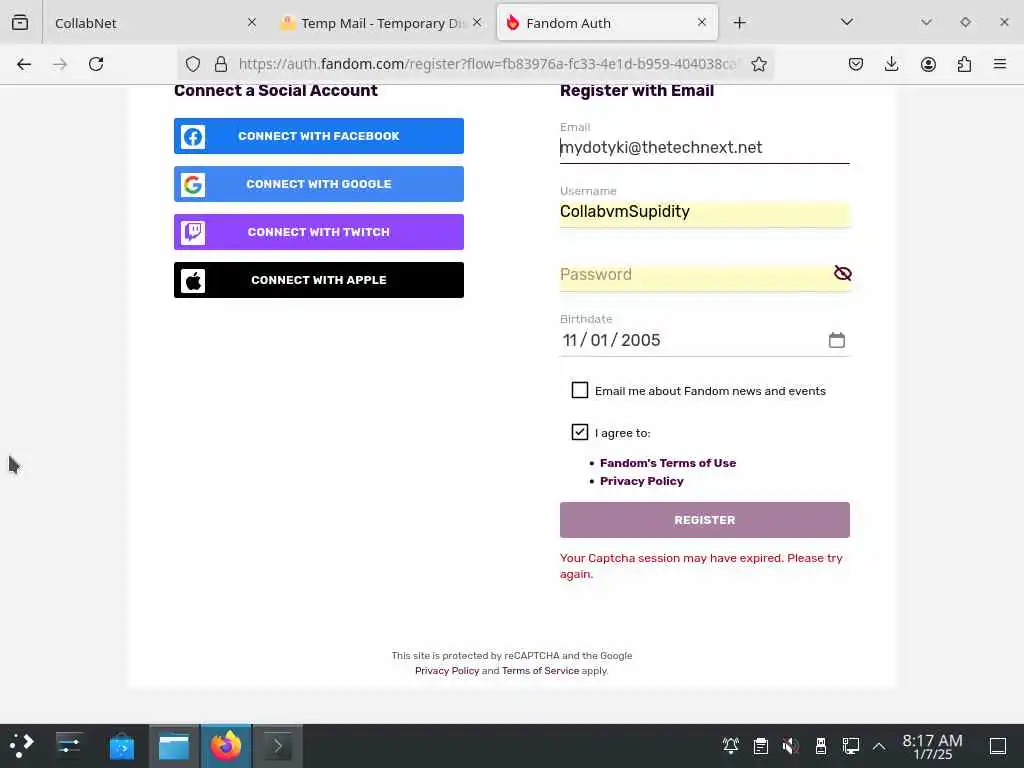
Task: Close the Fandom Auth tab
Action: (702, 23)
